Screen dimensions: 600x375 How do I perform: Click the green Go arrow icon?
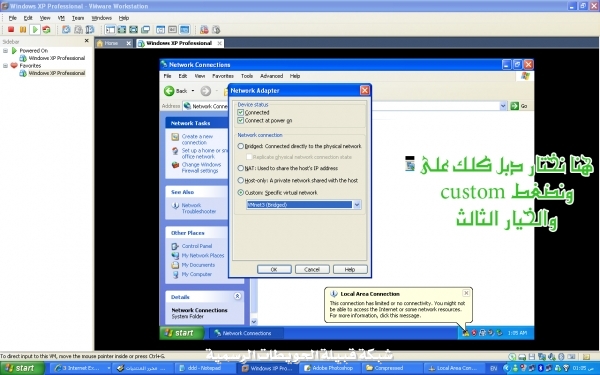click(x=515, y=106)
